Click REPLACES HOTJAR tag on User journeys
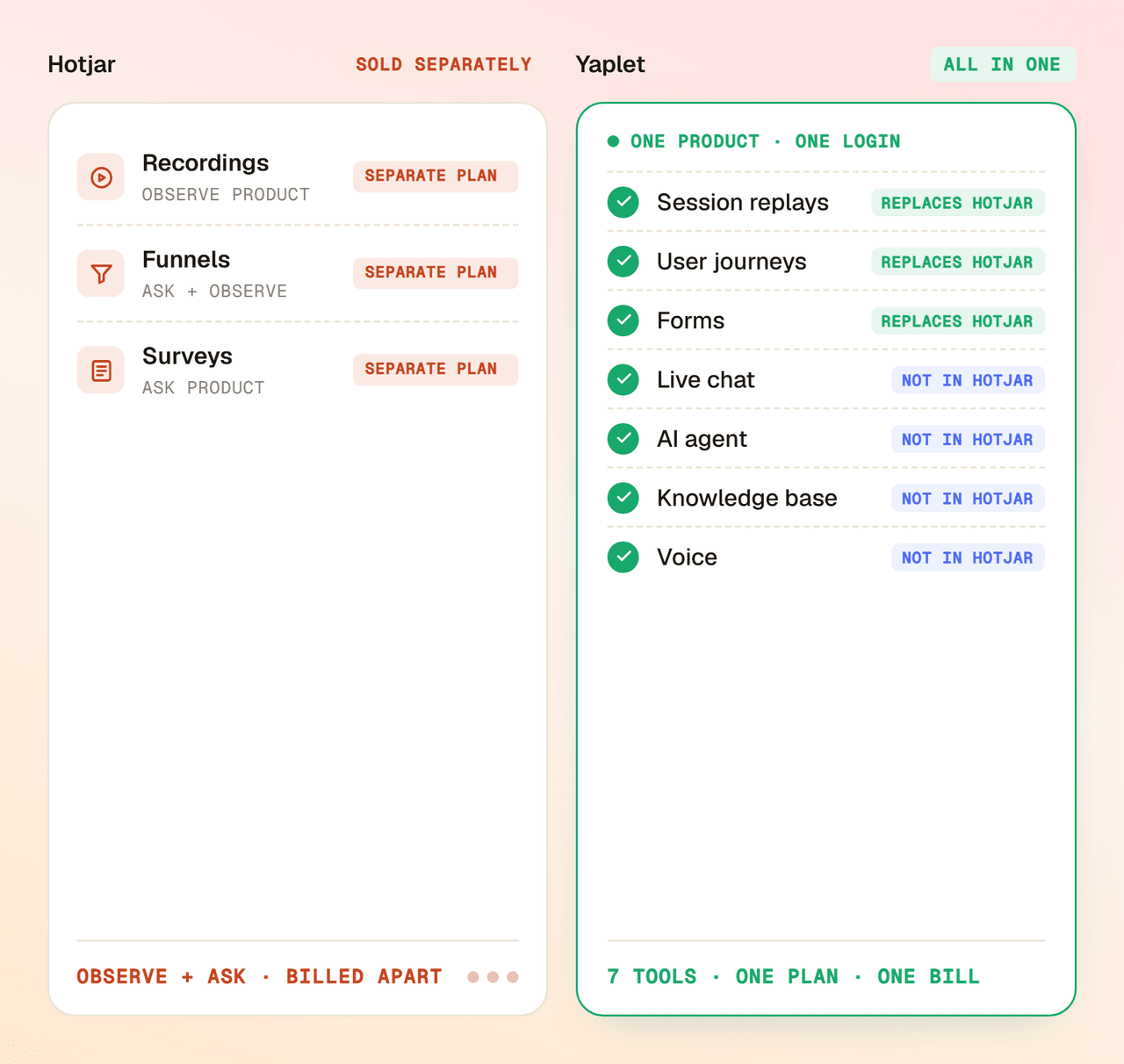Image resolution: width=1124 pixels, height=1064 pixels. 958,262
